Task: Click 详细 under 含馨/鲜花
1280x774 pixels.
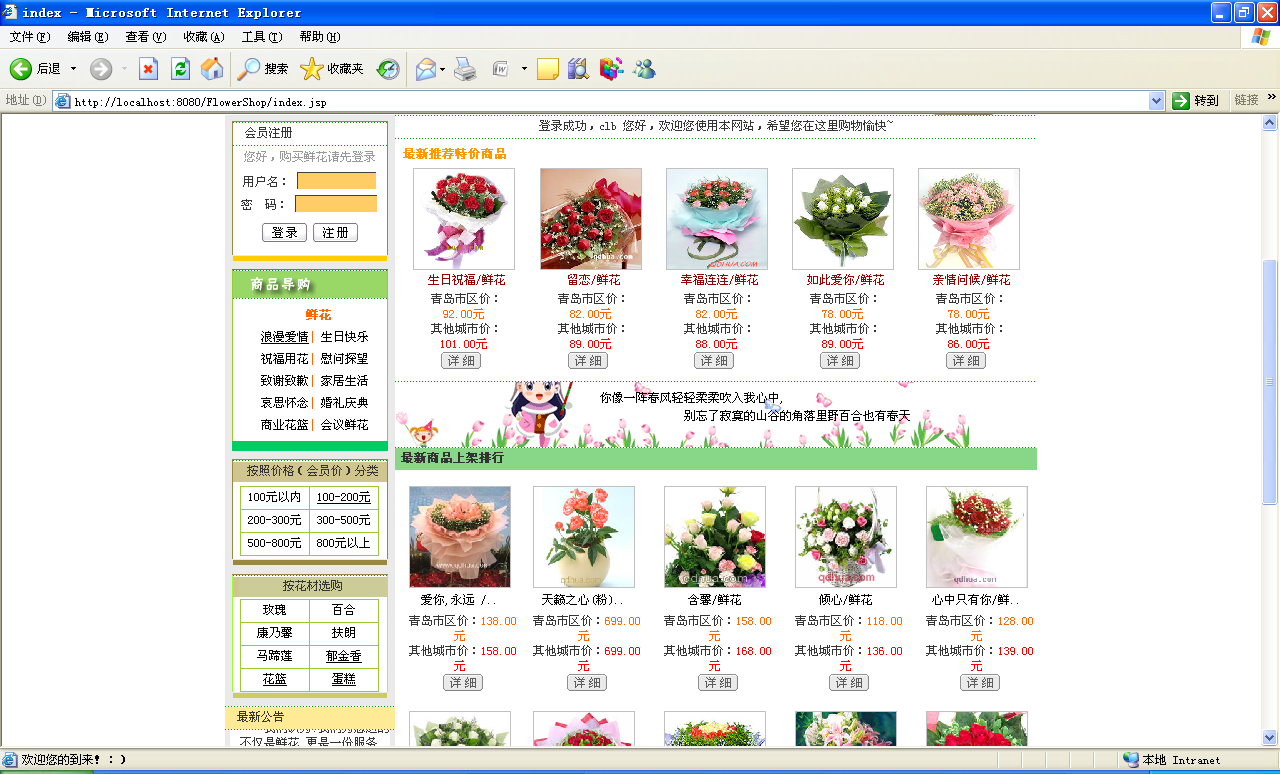Action: point(718,683)
